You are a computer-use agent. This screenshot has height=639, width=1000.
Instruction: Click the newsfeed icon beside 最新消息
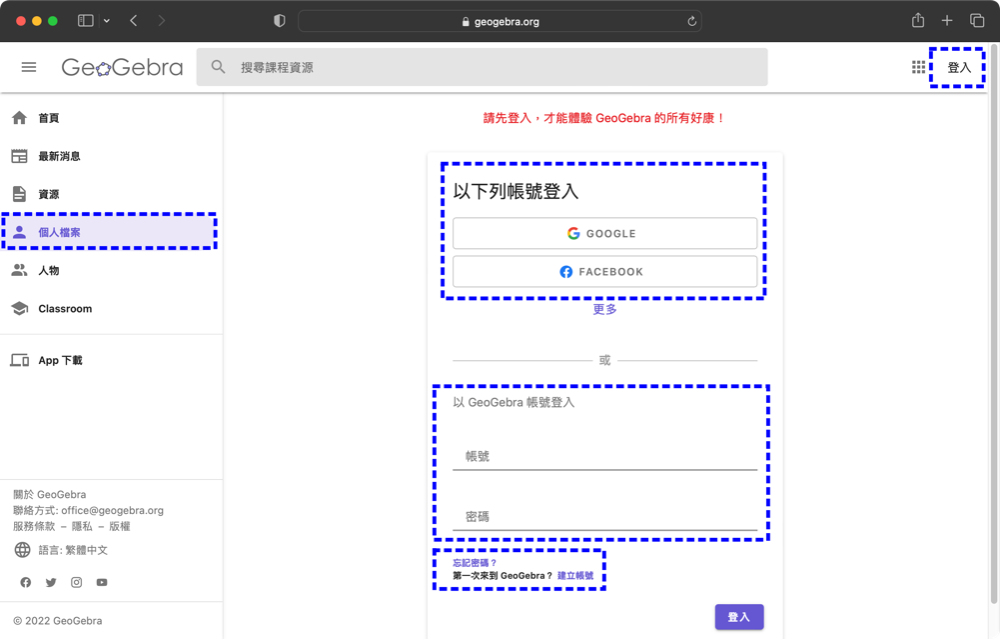[20, 156]
